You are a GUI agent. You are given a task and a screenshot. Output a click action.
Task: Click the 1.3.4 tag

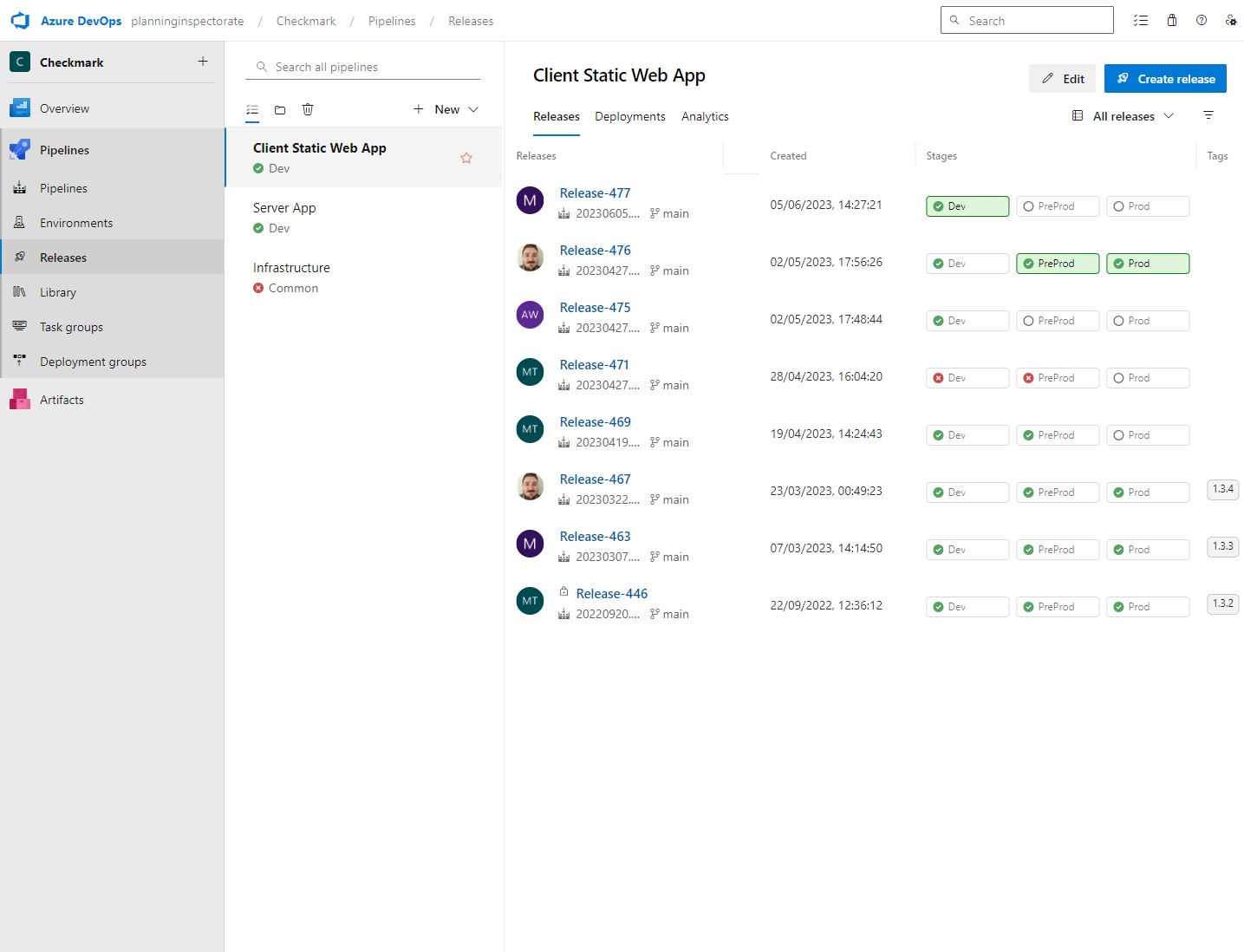tap(1222, 489)
